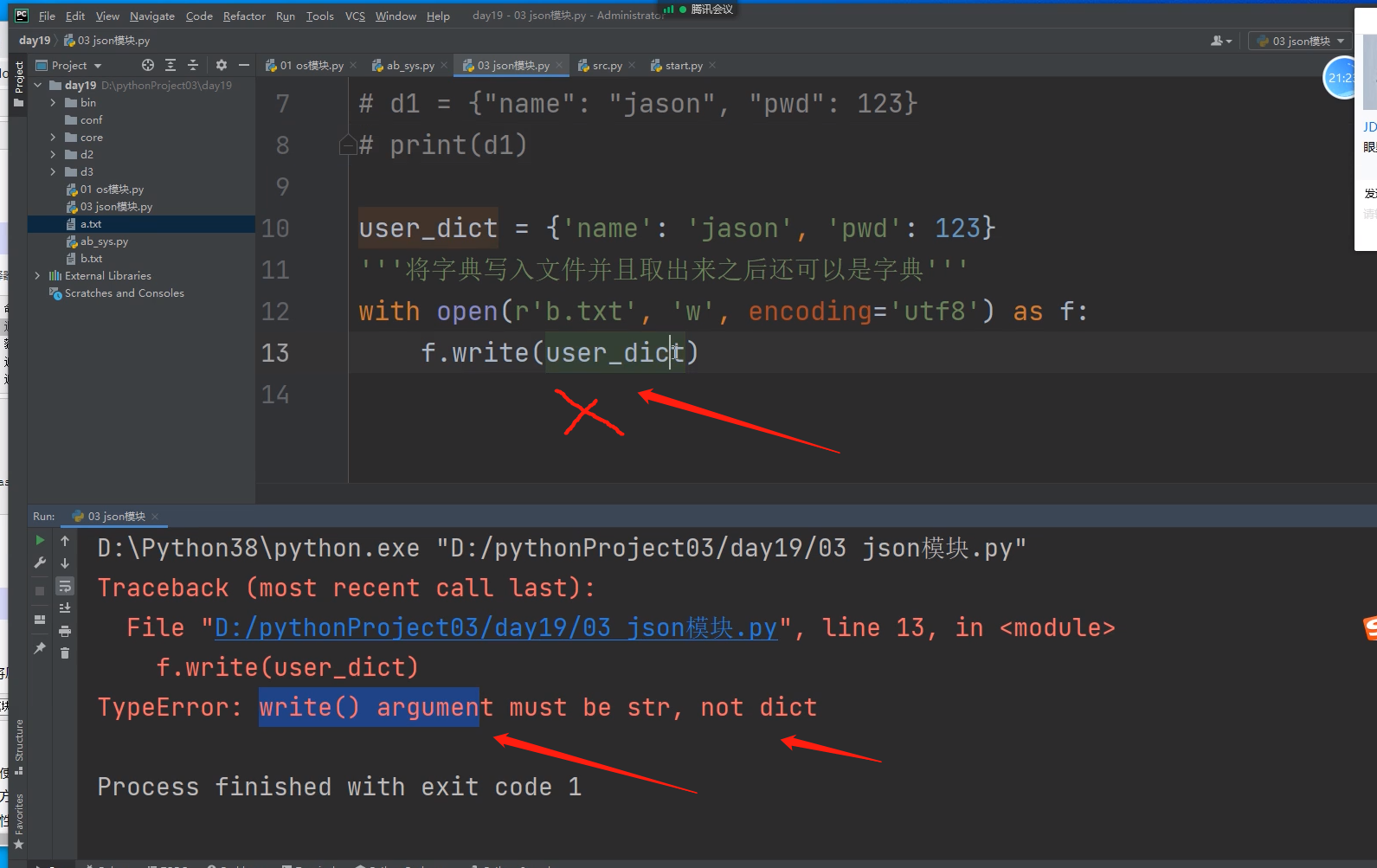Expand the bin folder arrow
This screenshot has width=1377, height=868.
(53, 102)
